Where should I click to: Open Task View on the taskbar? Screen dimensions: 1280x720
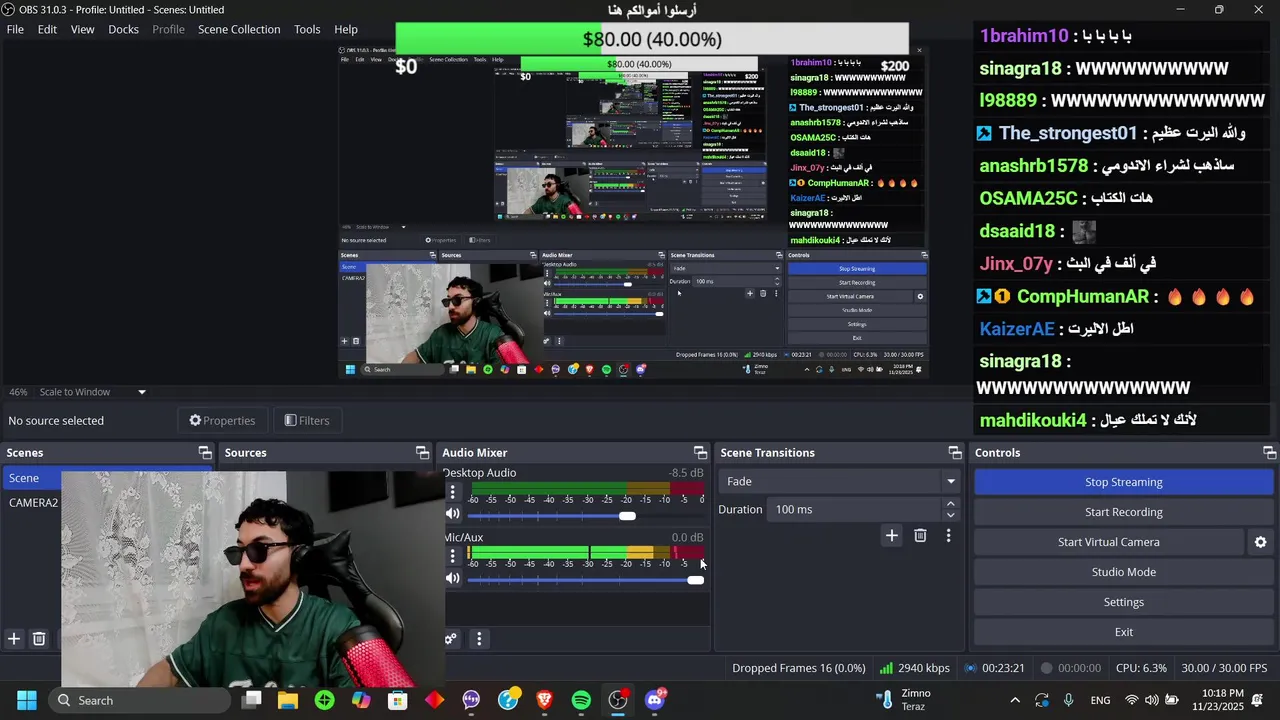[252, 700]
